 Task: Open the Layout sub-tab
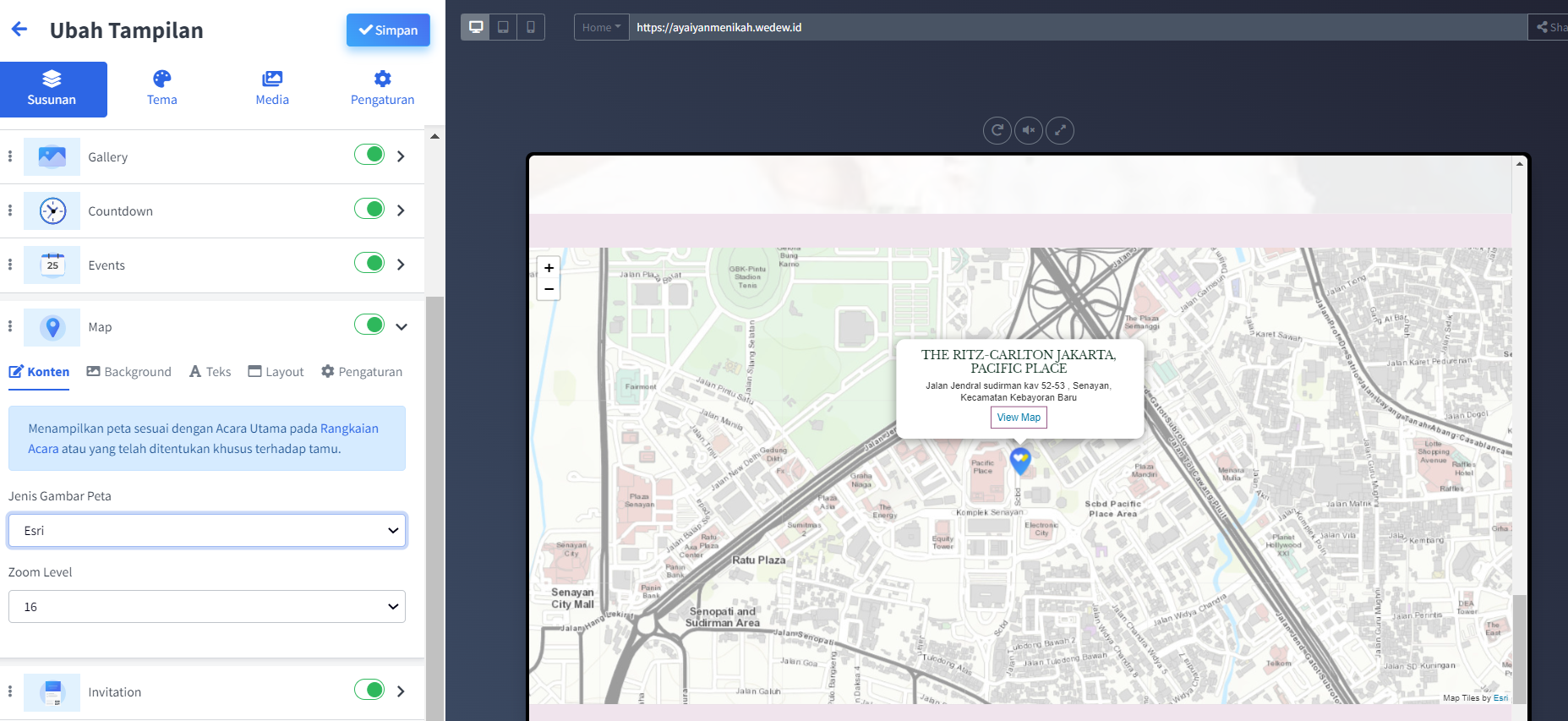tap(276, 372)
